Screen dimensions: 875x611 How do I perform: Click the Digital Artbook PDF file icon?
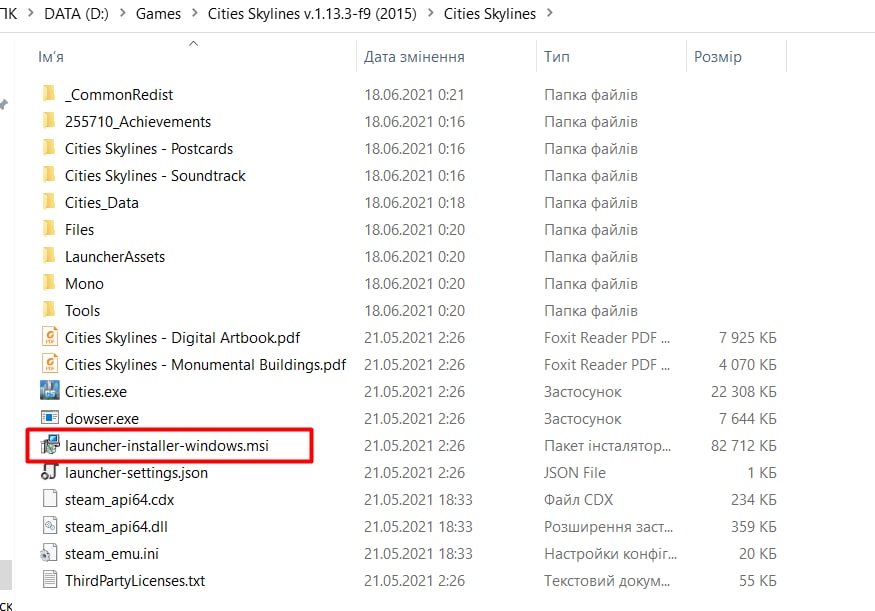(x=50, y=336)
